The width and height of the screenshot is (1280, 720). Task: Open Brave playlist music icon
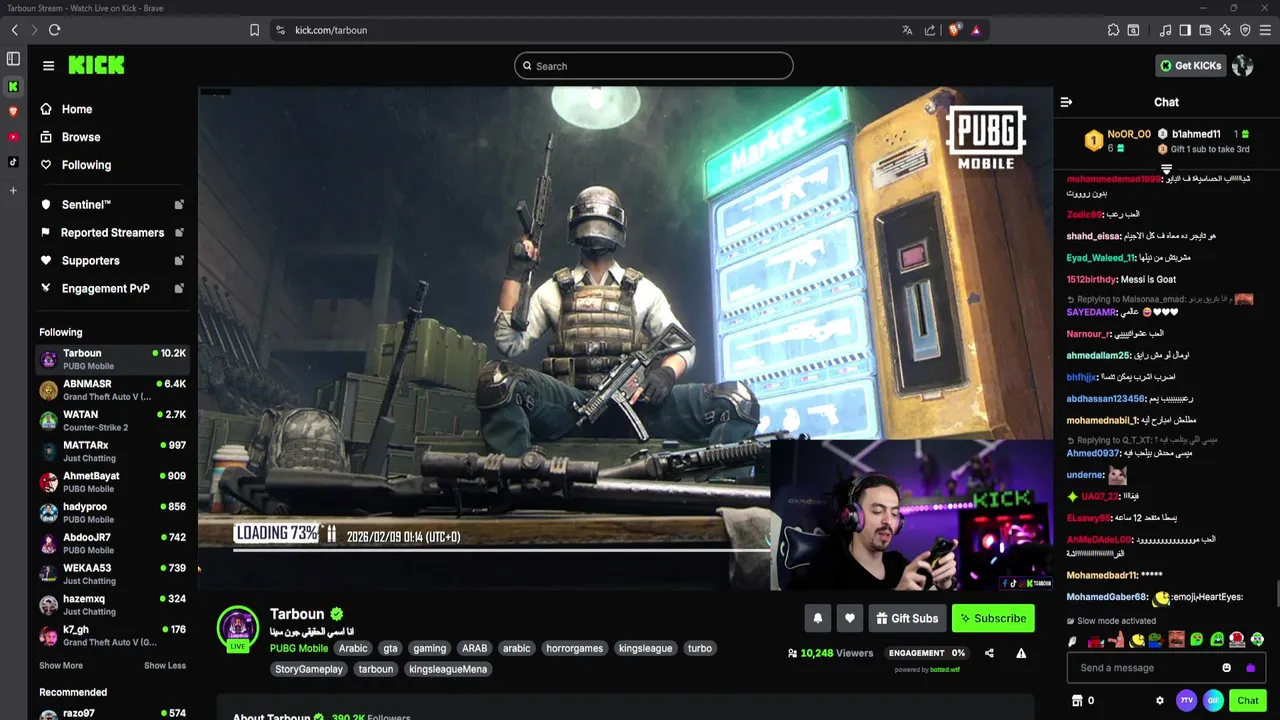[x=1165, y=30]
